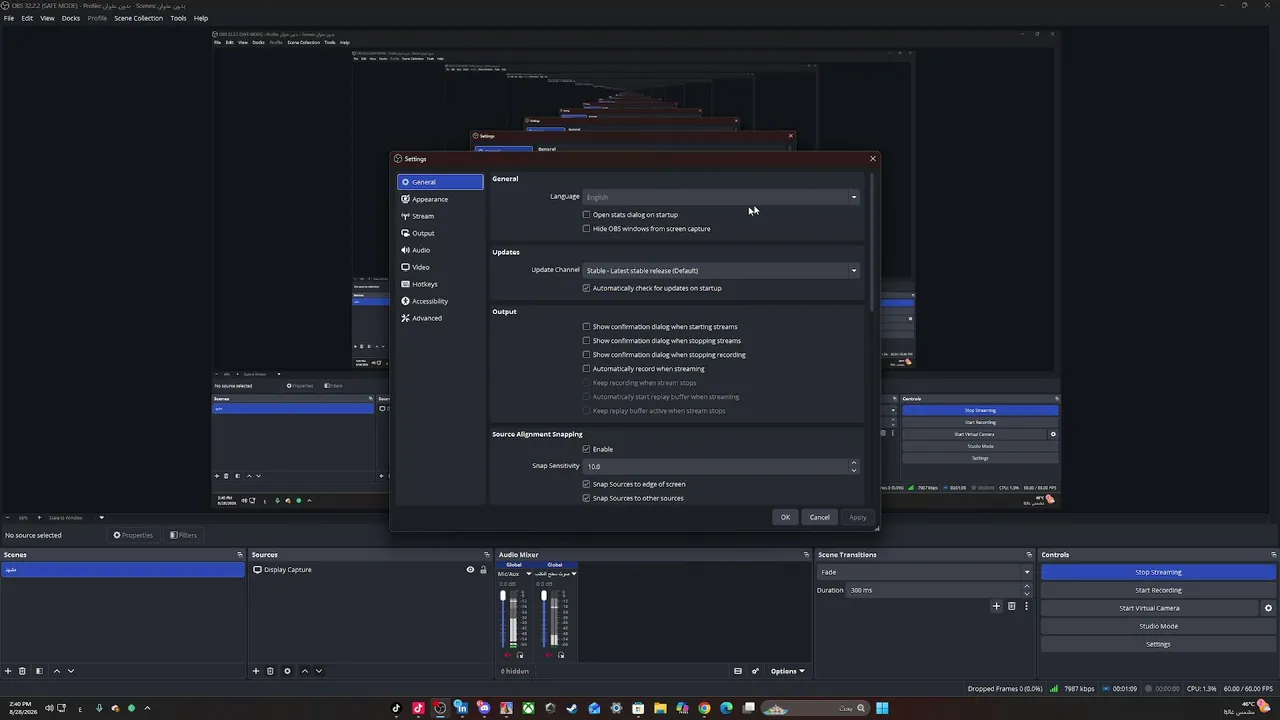Open transition properties three-dot menu
This screenshot has height=720, width=1280.
[1026, 606]
